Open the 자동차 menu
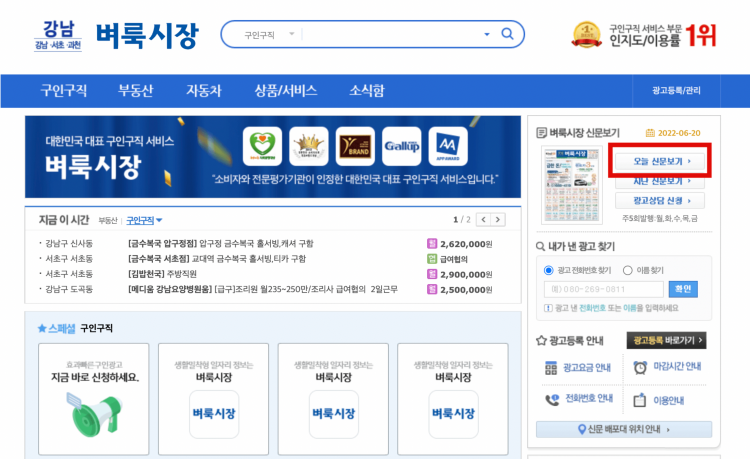This screenshot has height=459, width=750. 204,90
